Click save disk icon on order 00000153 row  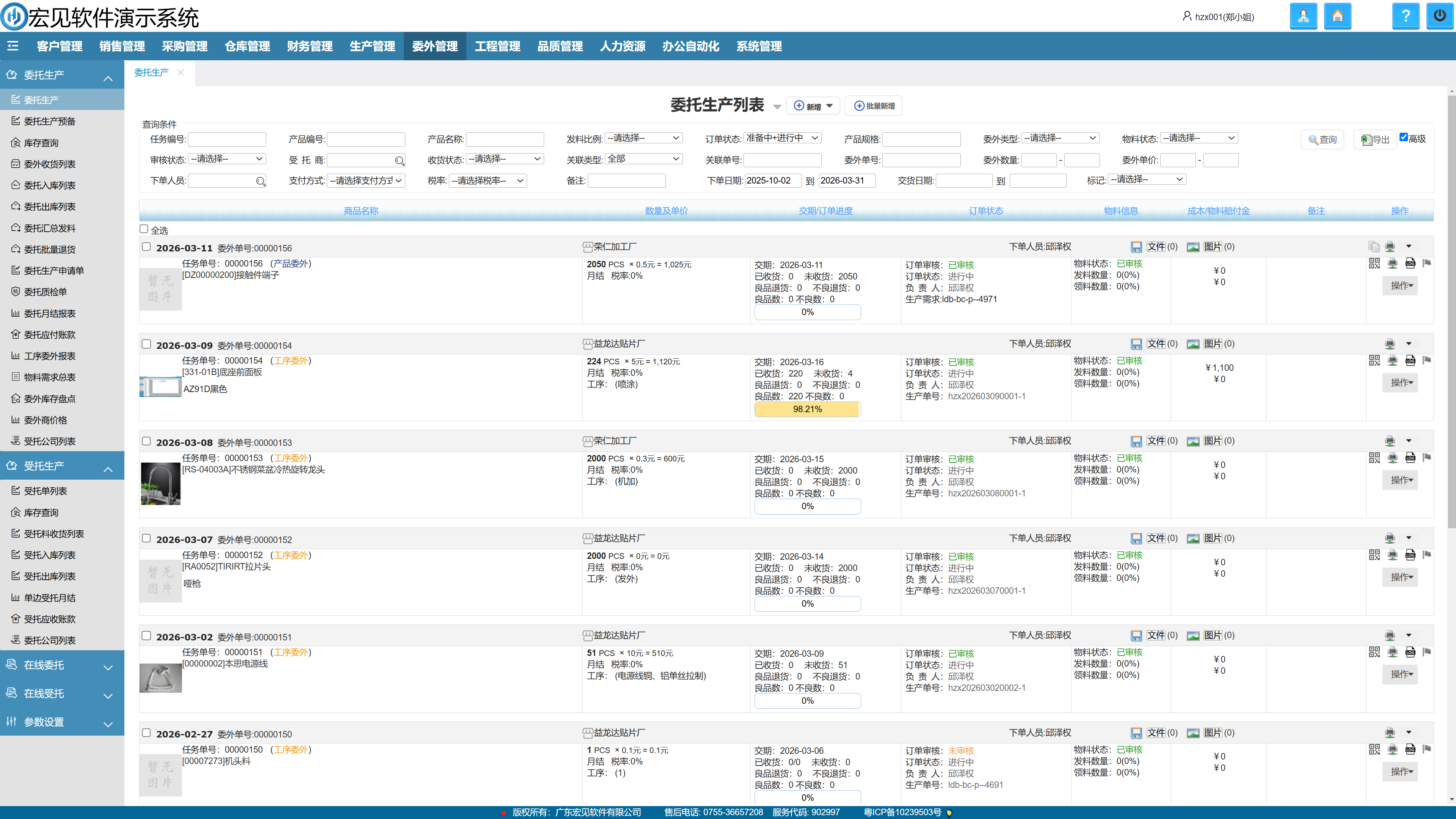pyautogui.click(x=1136, y=441)
